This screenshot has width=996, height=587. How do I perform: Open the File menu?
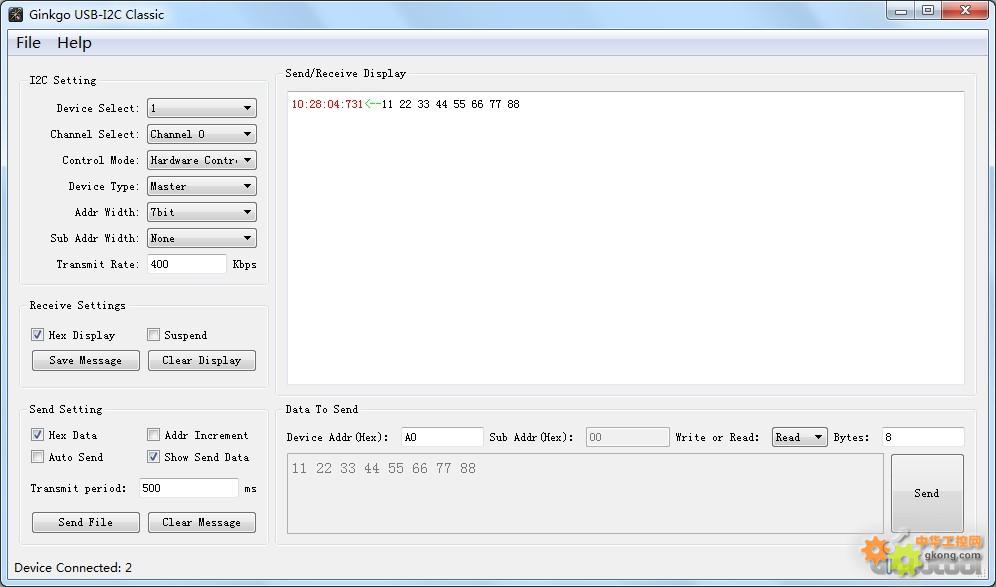tap(28, 43)
